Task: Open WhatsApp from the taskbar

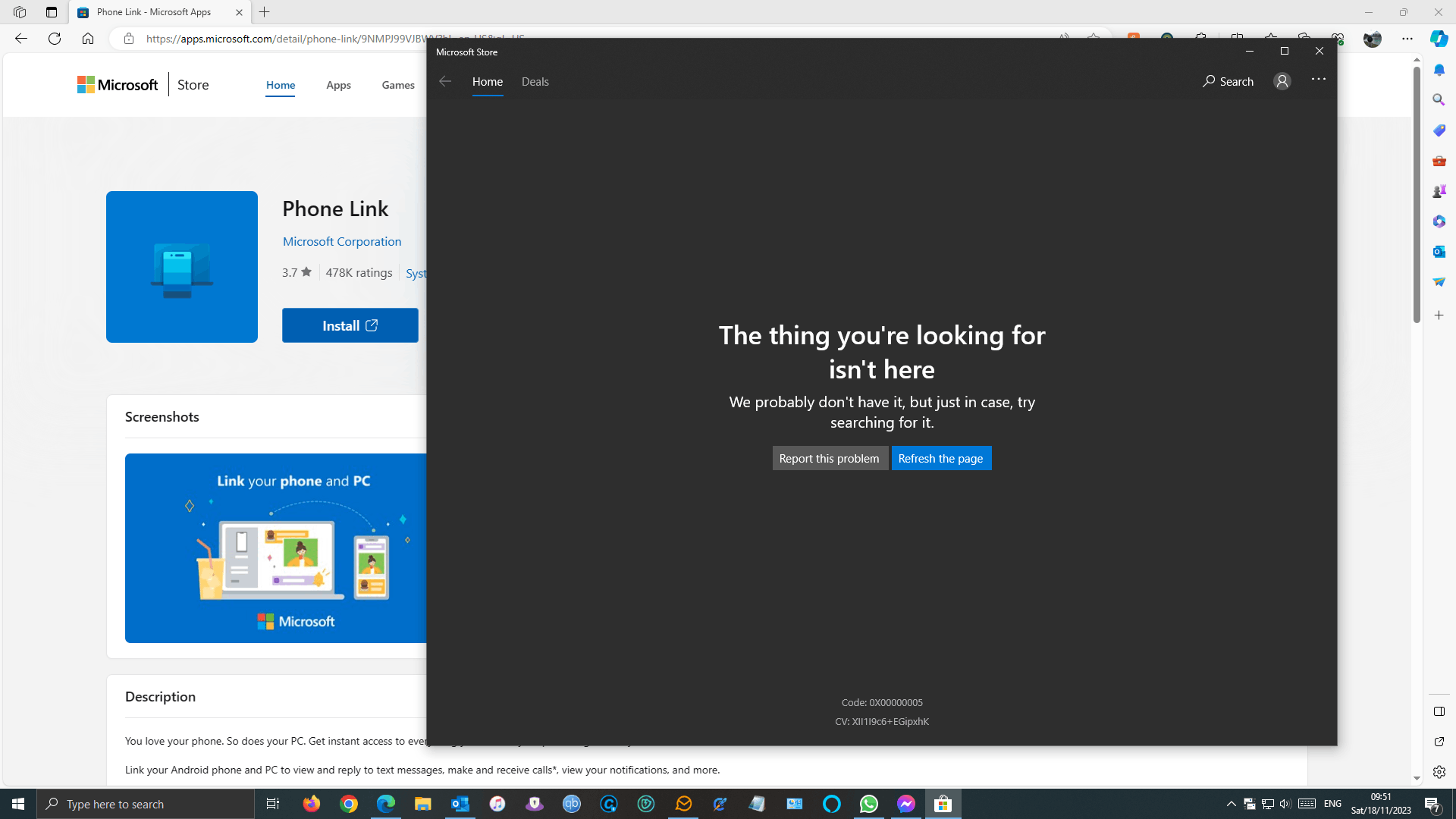Action: point(869,804)
